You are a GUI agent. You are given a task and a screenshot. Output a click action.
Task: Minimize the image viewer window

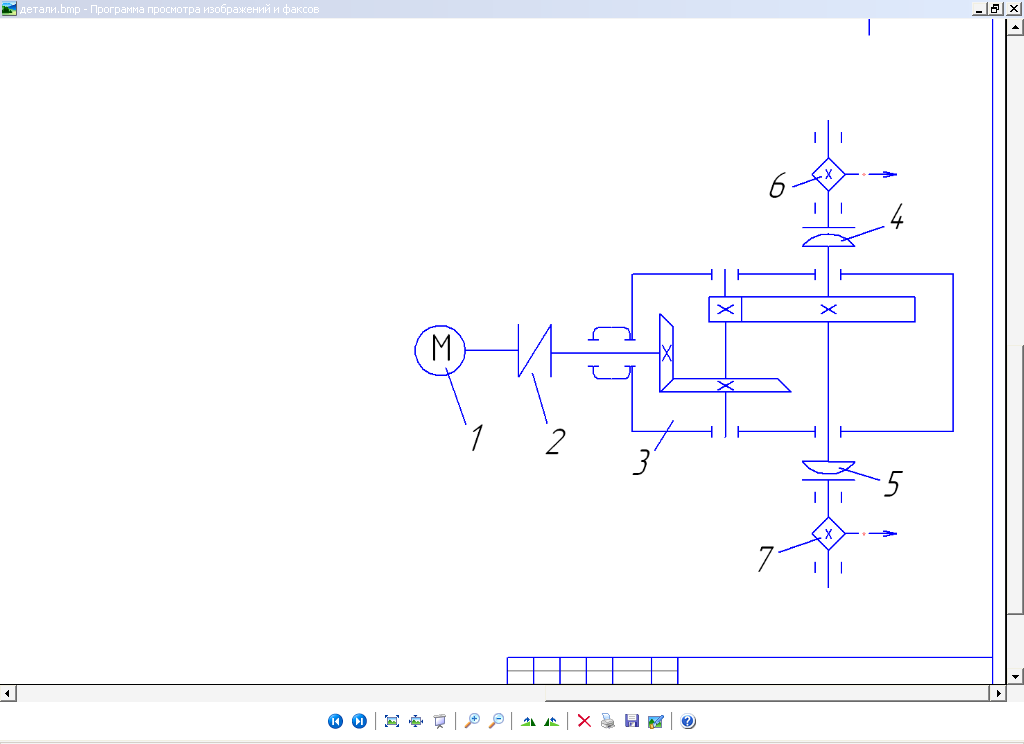pyautogui.click(x=978, y=8)
